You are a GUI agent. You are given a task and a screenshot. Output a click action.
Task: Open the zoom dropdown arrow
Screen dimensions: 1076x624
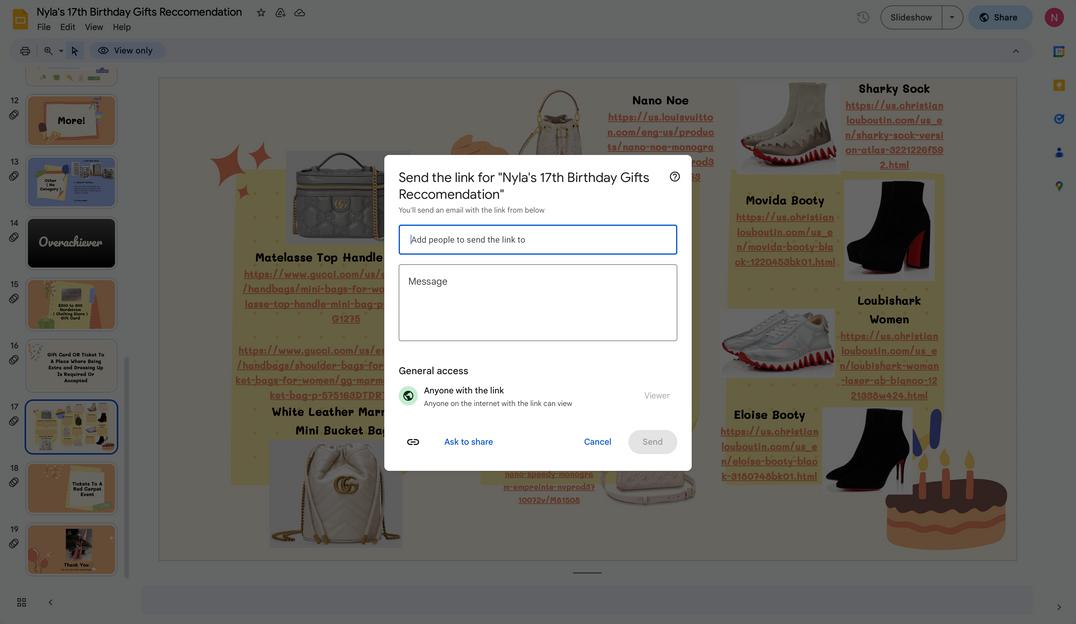click(x=60, y=51)
